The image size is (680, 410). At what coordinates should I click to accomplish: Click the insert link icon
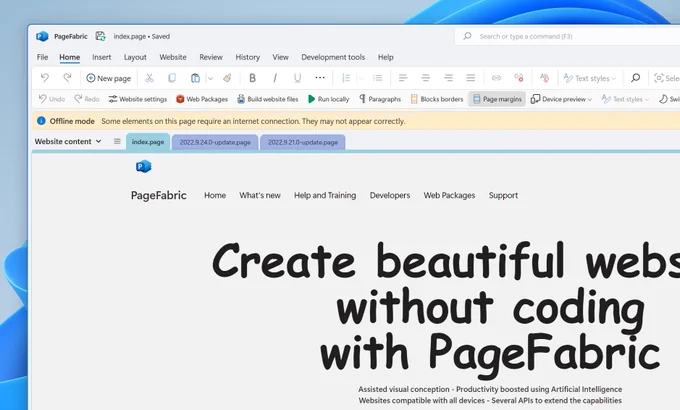pos(496,78)
